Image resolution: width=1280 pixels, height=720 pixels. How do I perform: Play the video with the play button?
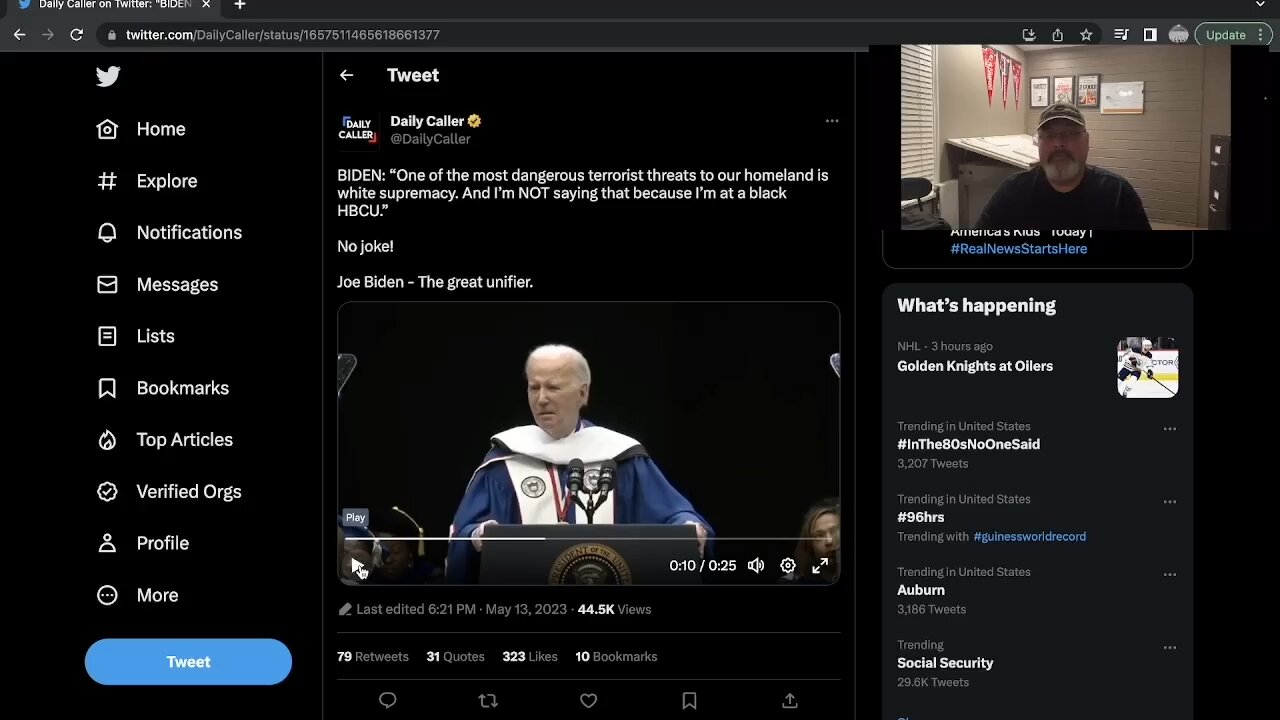(358, 566)
